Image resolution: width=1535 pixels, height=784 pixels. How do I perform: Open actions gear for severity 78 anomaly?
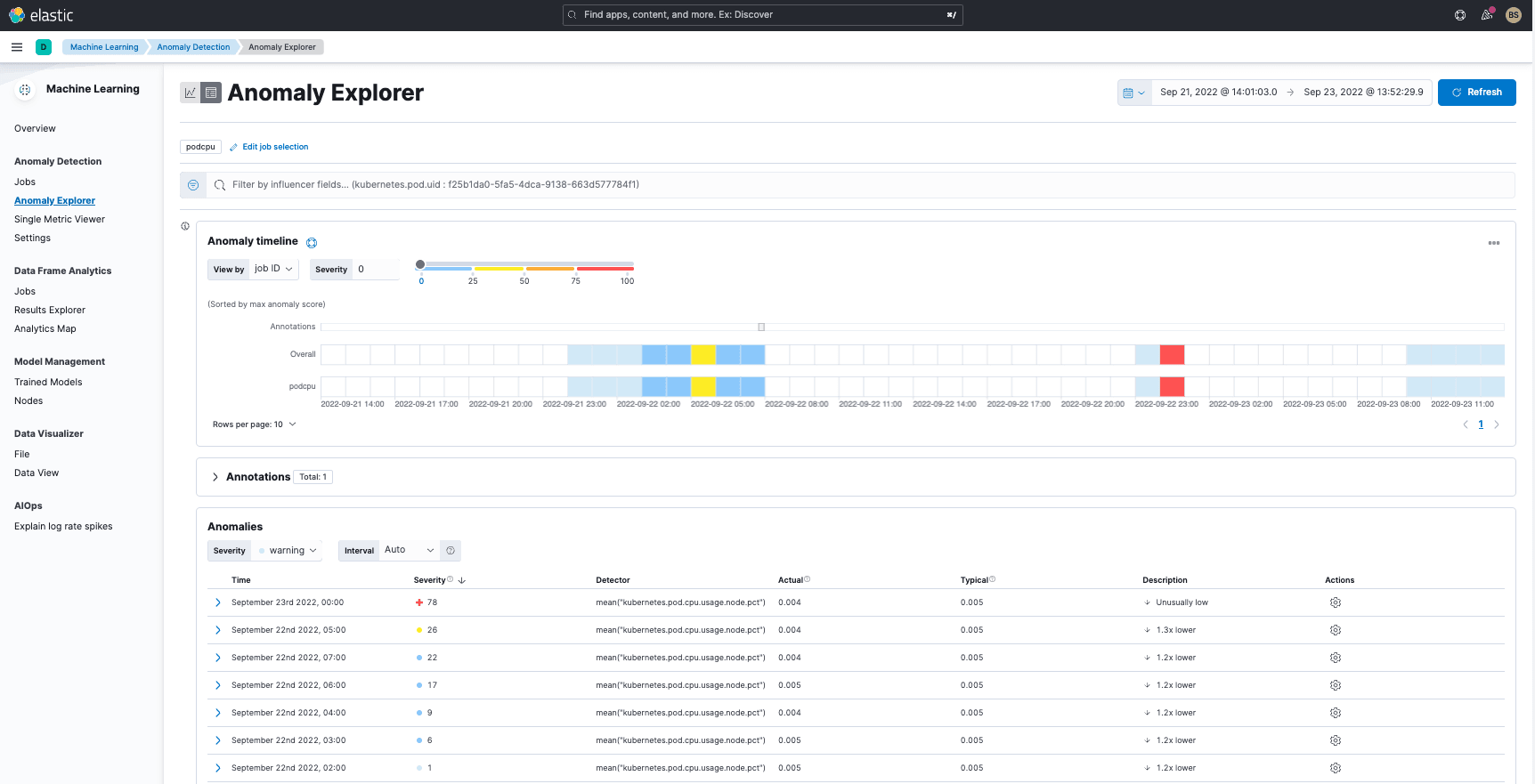coord(1335,602)
